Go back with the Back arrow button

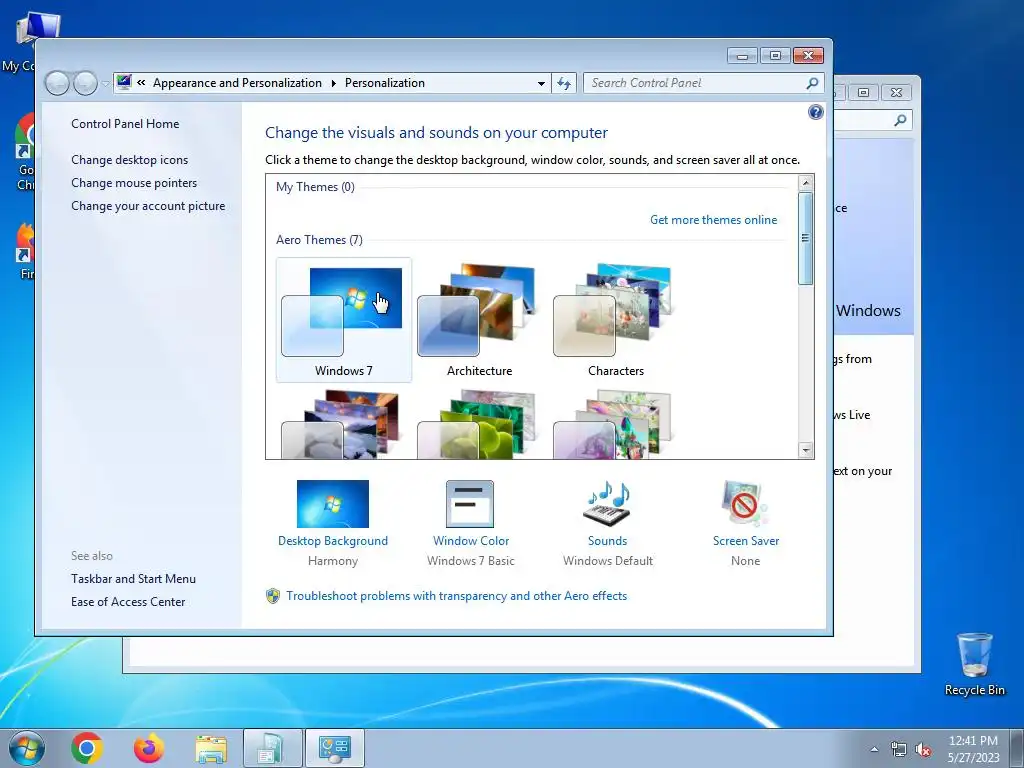pyautogui.click(x=57, y=83)
